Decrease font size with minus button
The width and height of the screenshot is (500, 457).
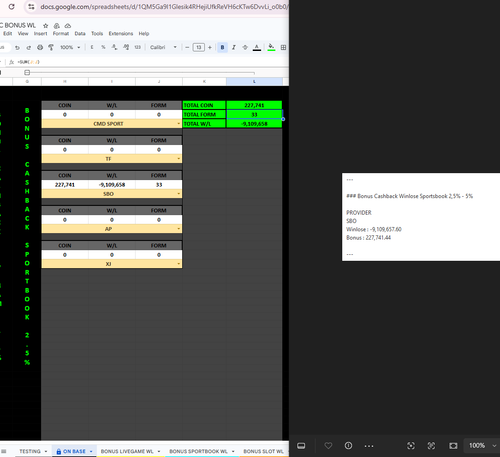pos(187,48)
